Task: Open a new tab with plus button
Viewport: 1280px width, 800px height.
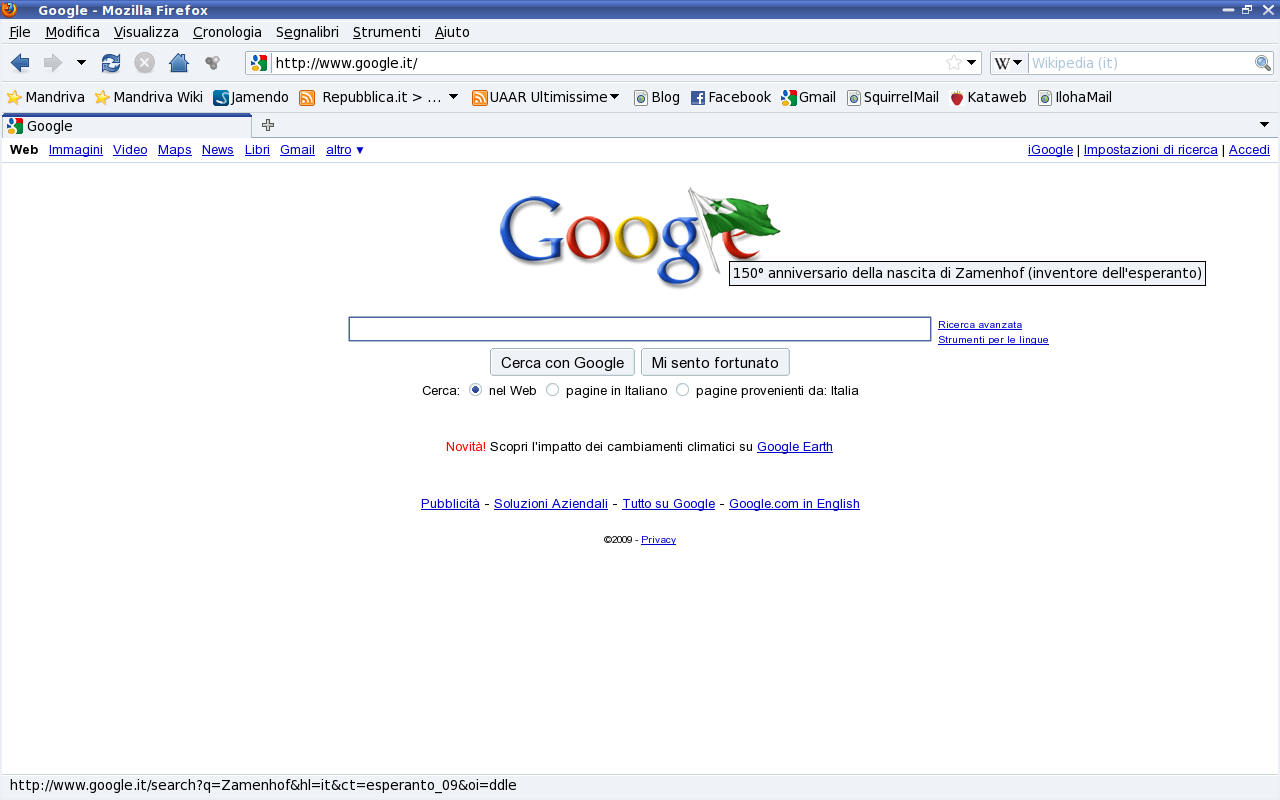Action: click(268, 125)
